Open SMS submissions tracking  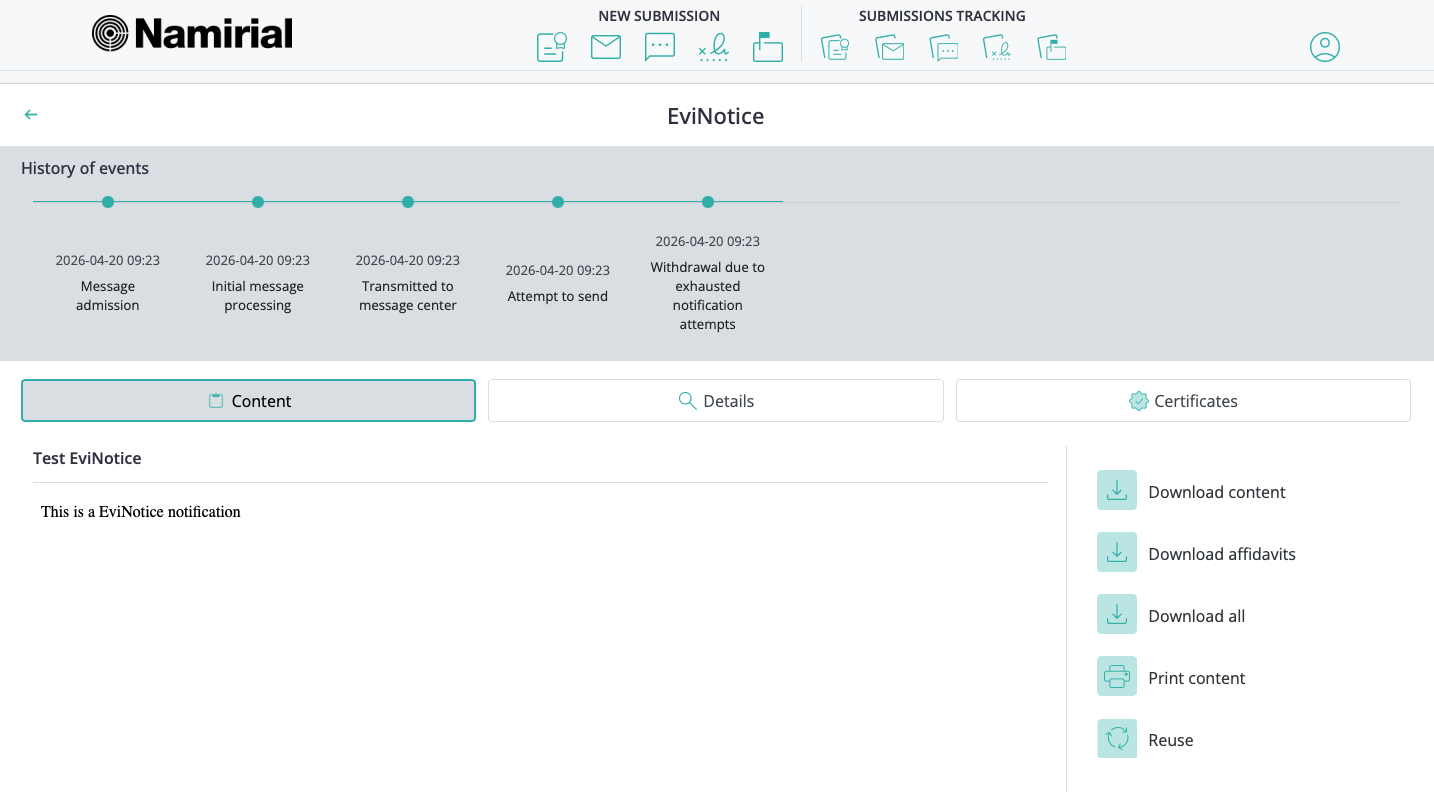tap(943, 47)
